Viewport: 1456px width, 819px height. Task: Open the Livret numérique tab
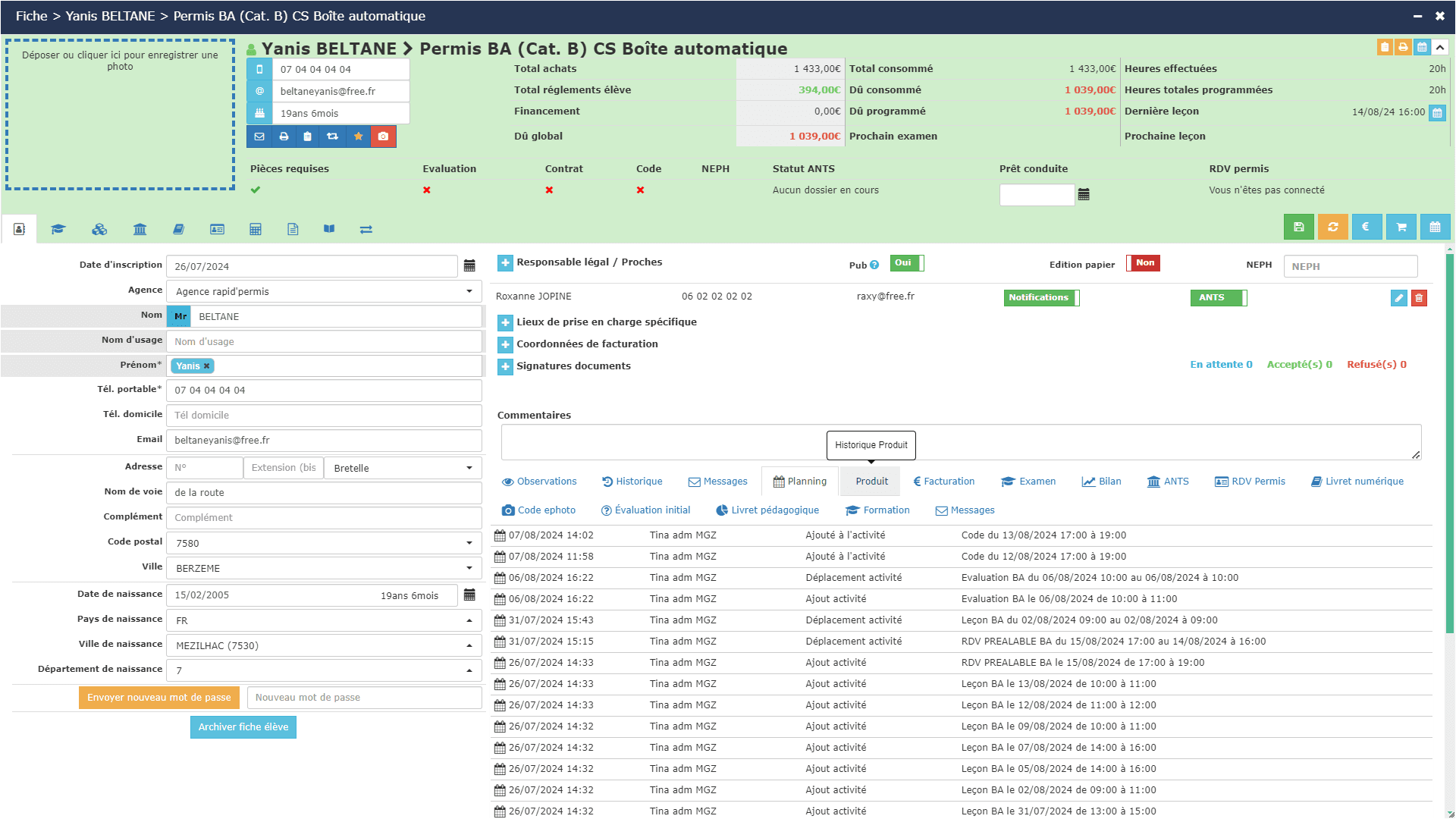pyautogui.click(x=1357, y=482)
